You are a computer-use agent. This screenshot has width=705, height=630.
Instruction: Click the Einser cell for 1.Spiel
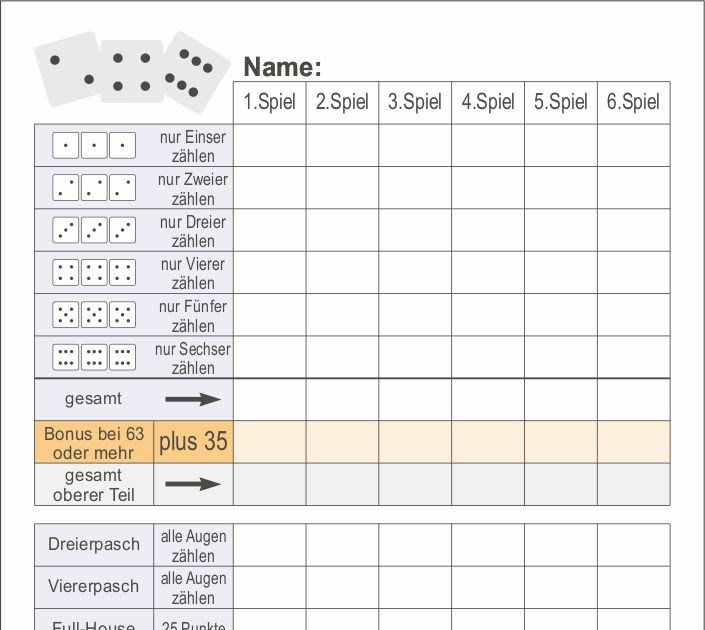tap(270, 145)
